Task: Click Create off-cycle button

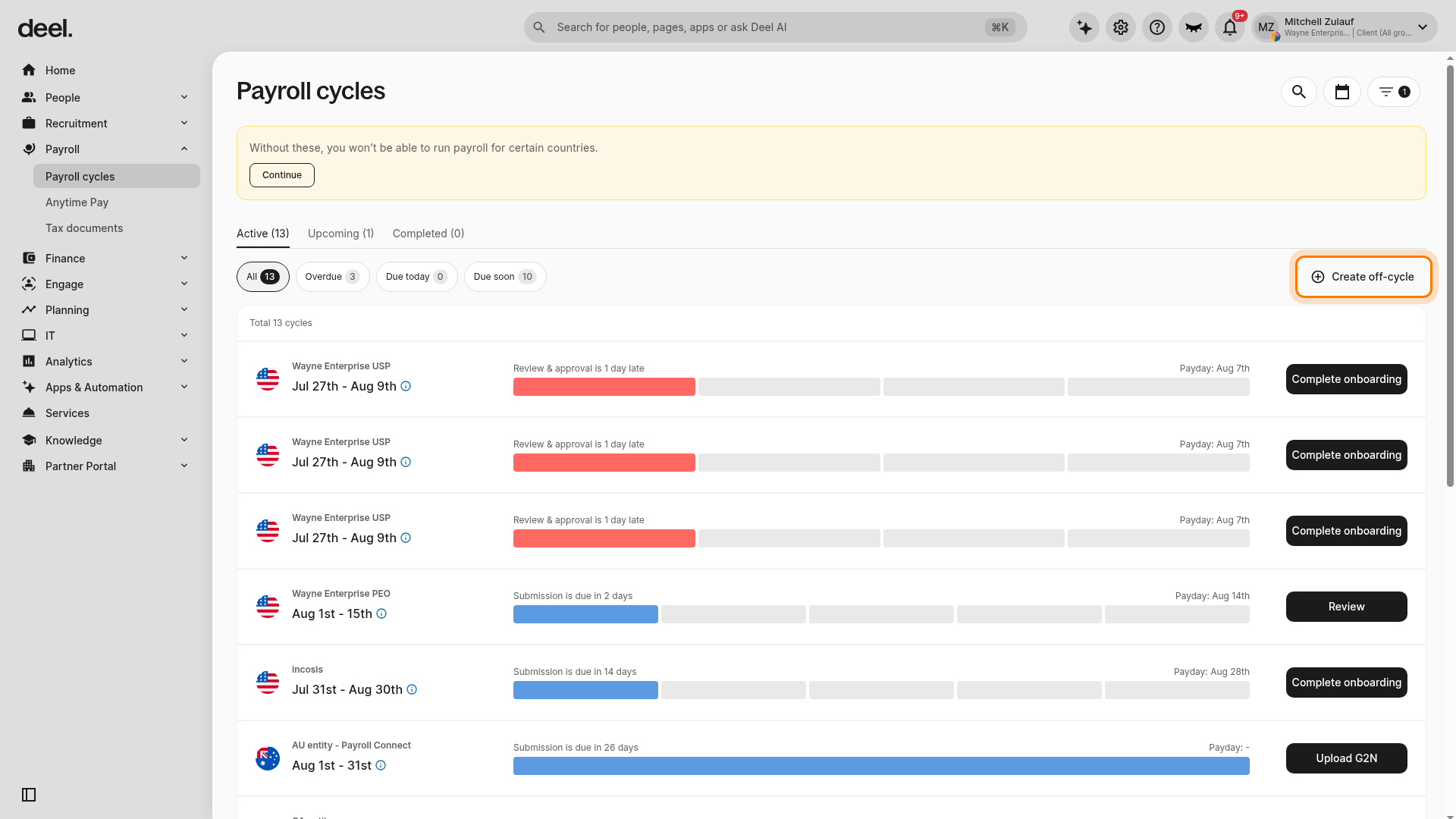Action: [x=1363, y=277]
